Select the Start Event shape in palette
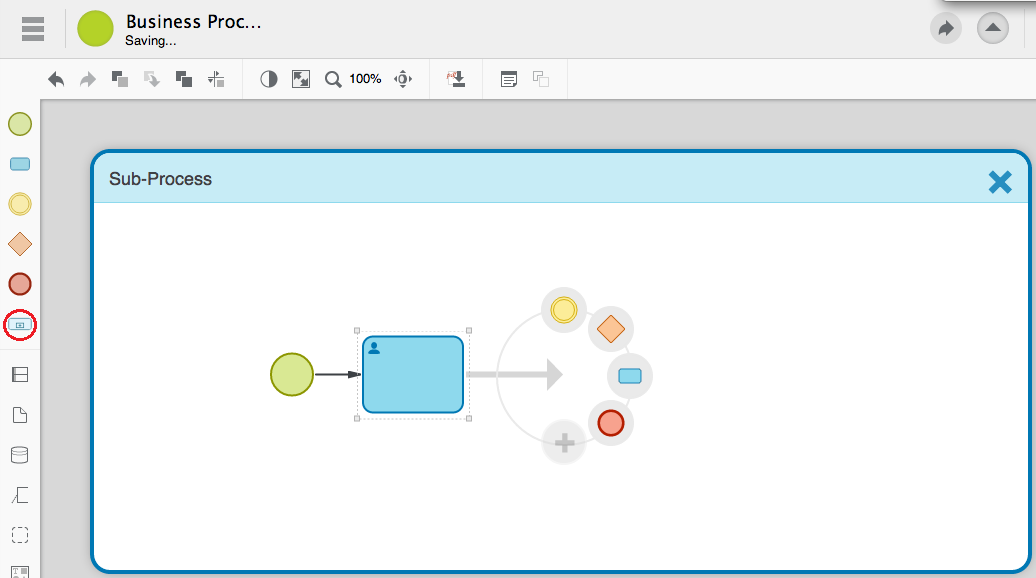The width and height of the screenshot is (1036, 578). click(20, 124)
